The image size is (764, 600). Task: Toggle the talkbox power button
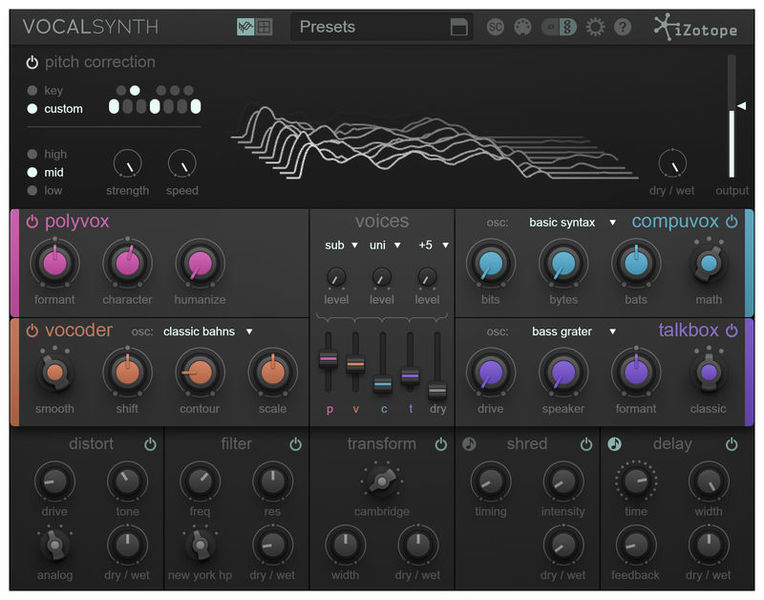(732, 330)
